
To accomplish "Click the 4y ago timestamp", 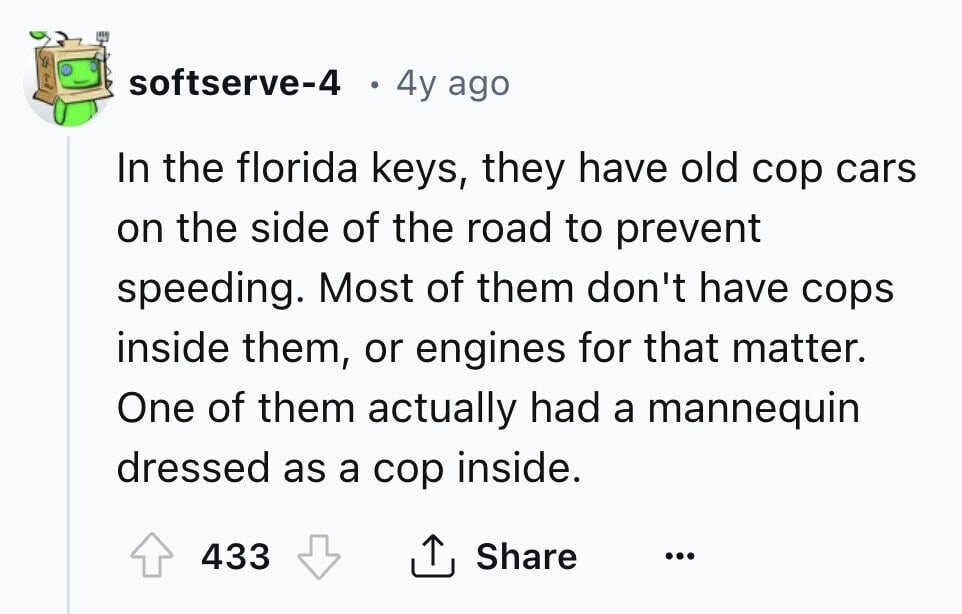I will [453, 83].
